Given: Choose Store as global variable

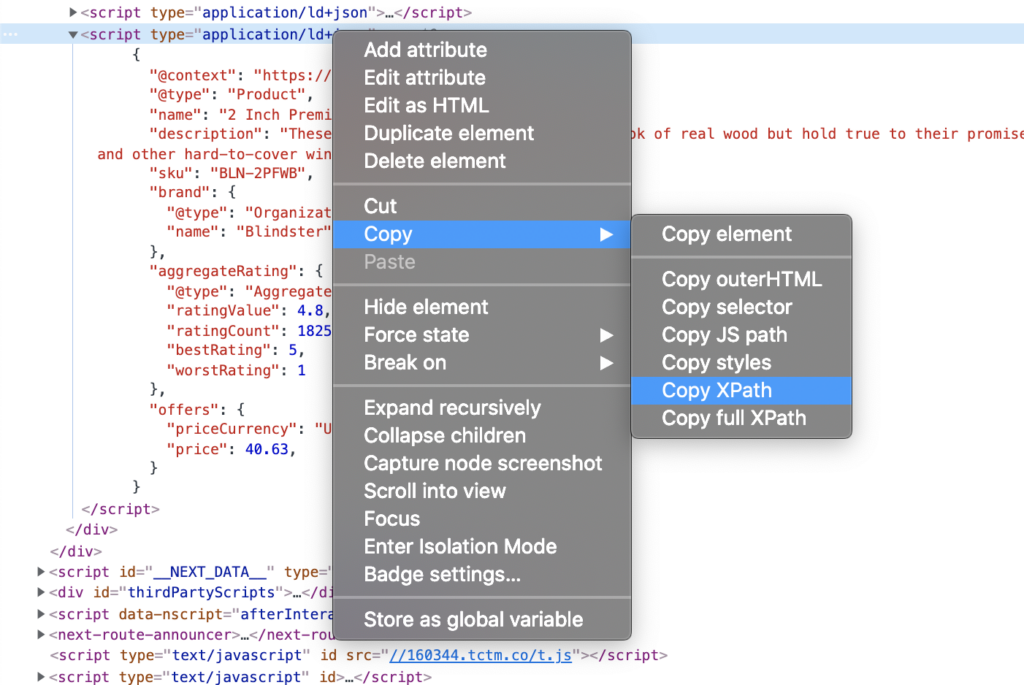Looking at the screenshot, I should 473,619.
